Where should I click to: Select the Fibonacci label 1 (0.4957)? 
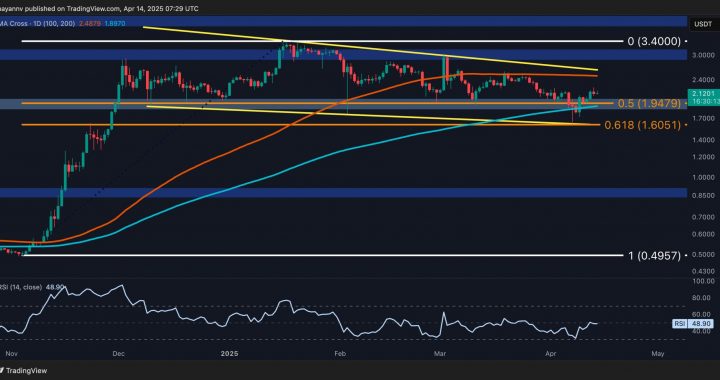[x=654, y=256]
